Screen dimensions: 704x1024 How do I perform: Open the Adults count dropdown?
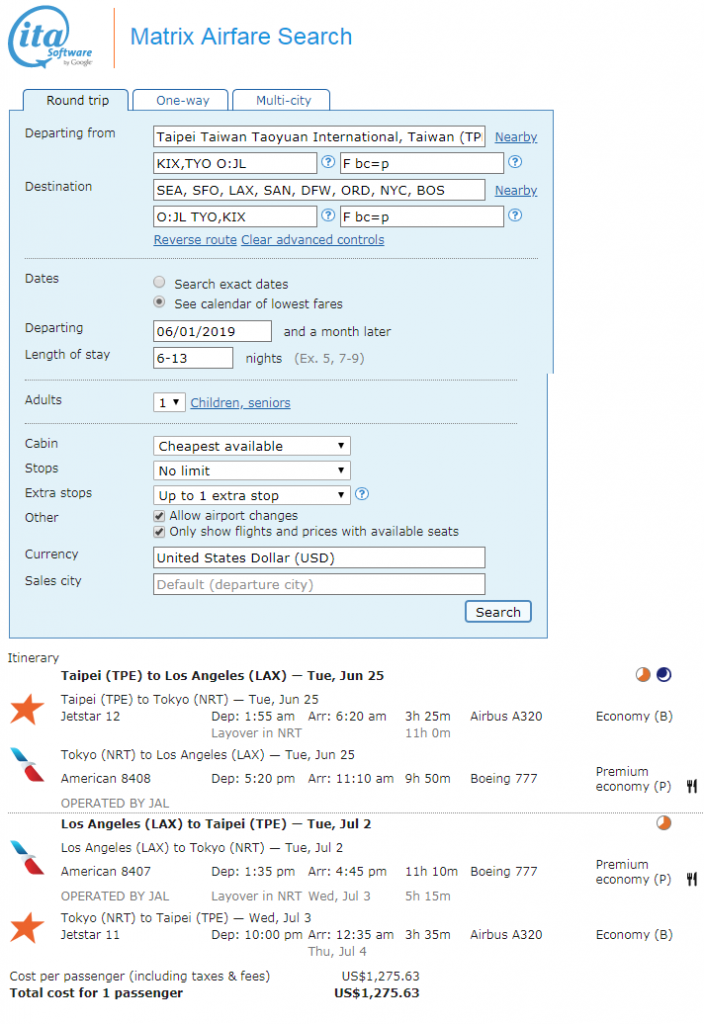169,402
